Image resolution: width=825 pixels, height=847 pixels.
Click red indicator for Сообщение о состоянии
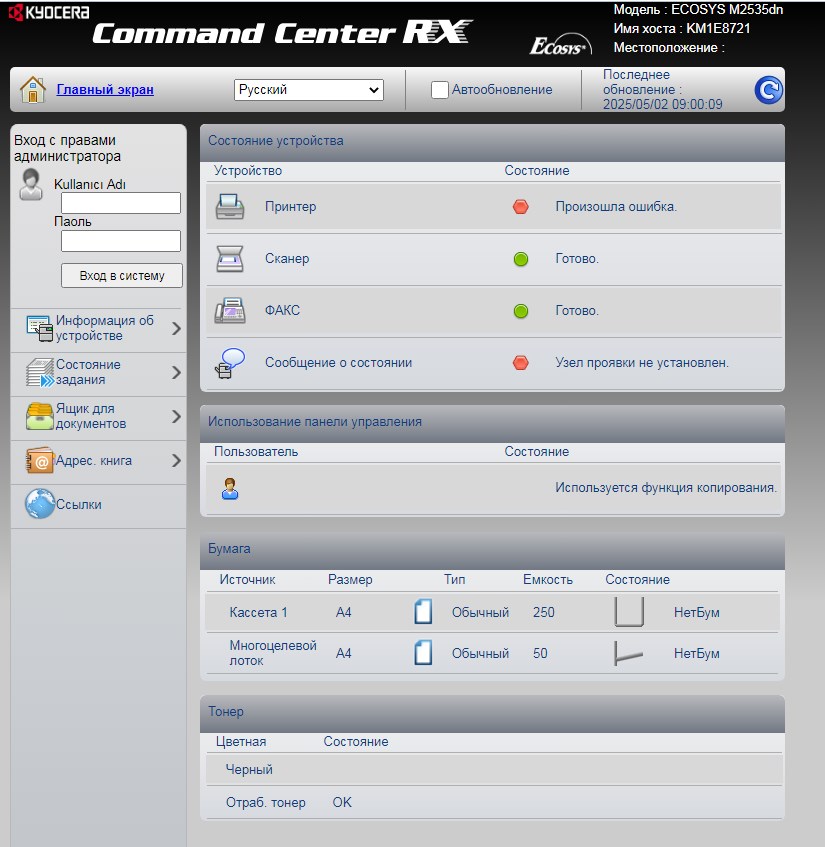[x=520, y=362]
